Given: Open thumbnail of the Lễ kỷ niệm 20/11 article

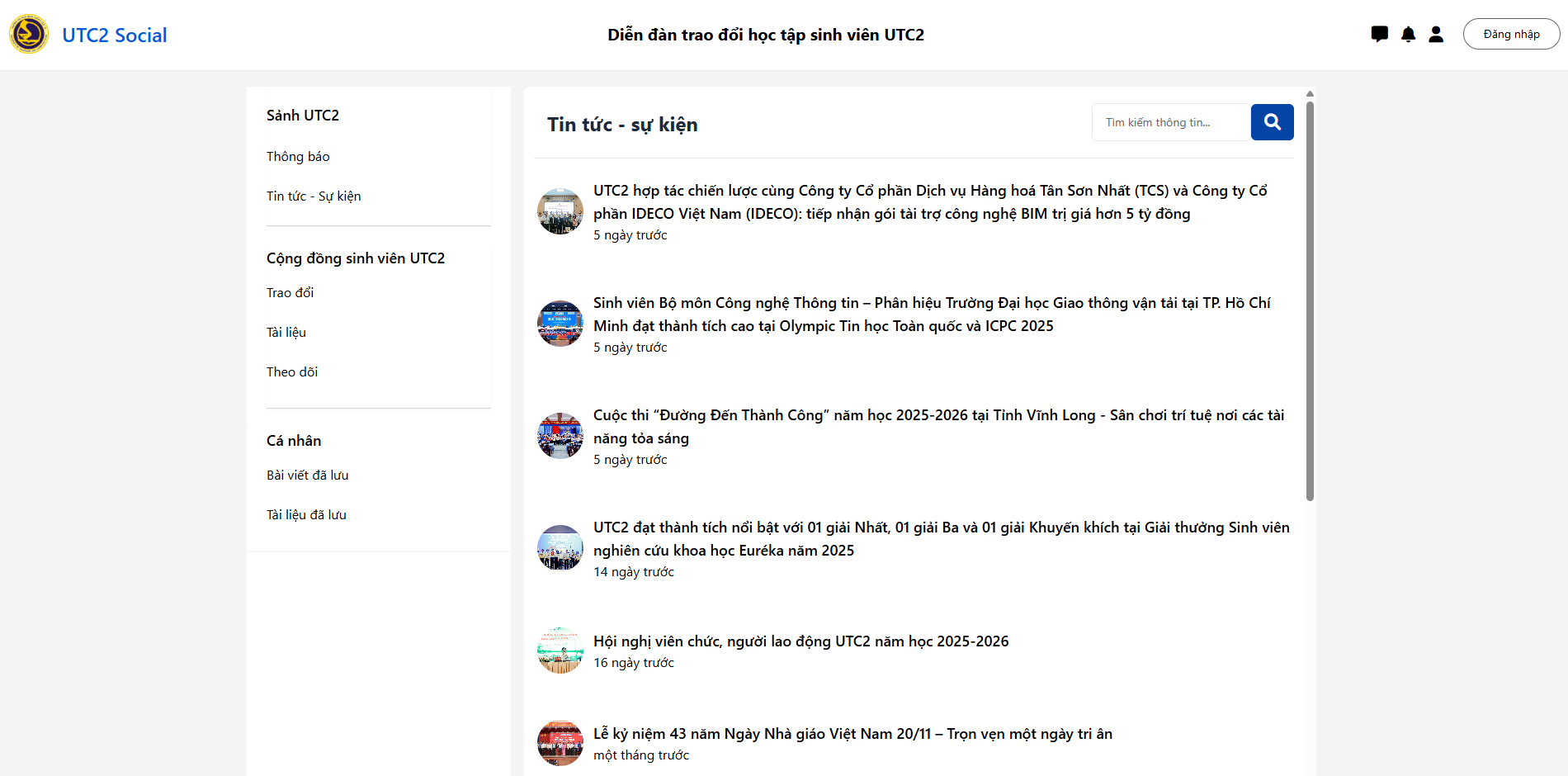Looking at the screenshot, I should click(560, 743).
